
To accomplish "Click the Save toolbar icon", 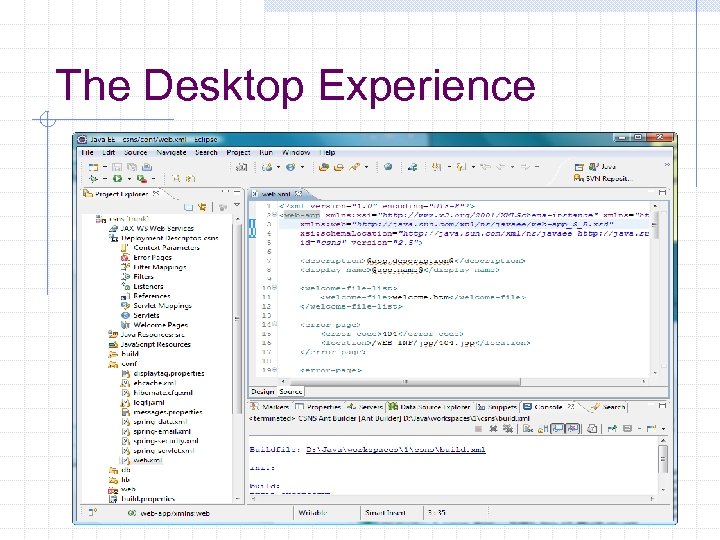I will click(117, 167).
